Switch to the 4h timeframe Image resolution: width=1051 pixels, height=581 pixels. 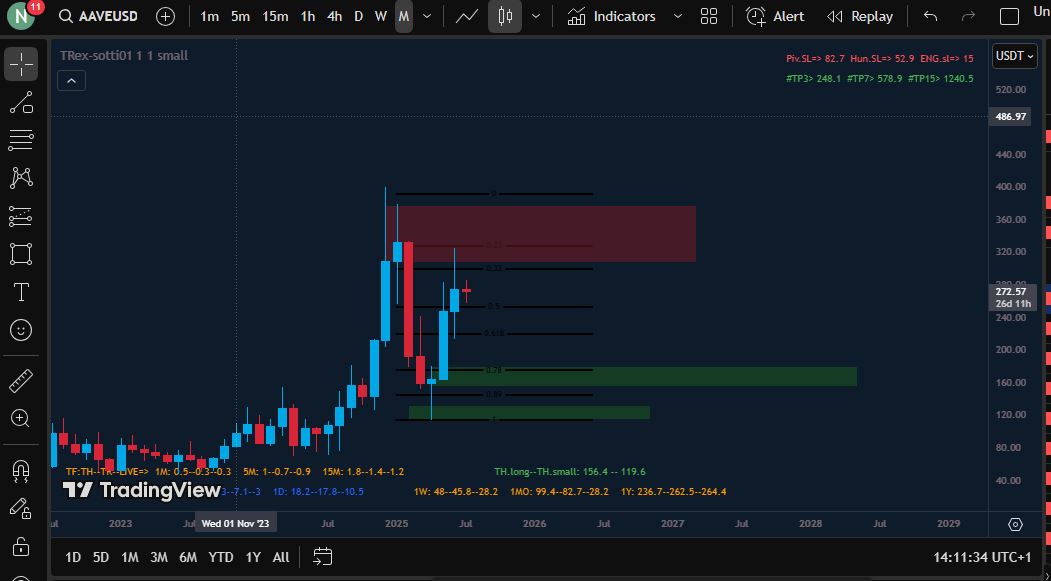pyautogui.click(x=334, y=17)
